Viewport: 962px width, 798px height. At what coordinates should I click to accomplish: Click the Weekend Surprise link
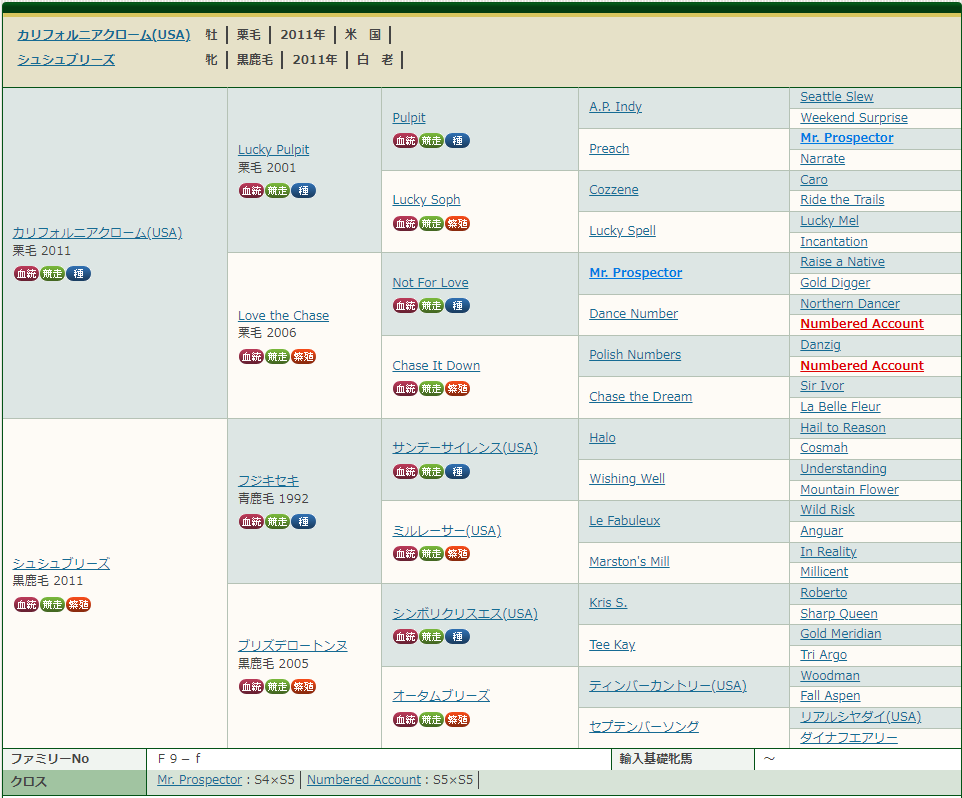point(854,118)
